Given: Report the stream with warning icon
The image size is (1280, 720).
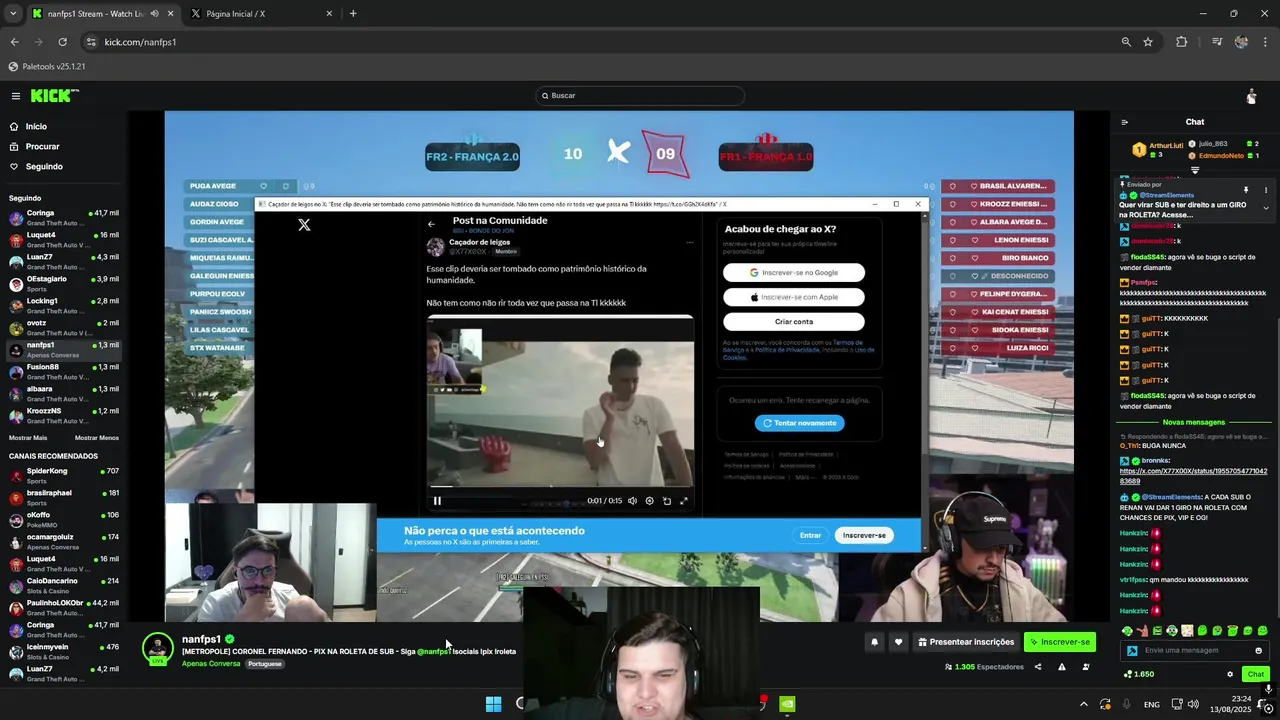Looking at the screenshot, I should tap(1061, 667).
